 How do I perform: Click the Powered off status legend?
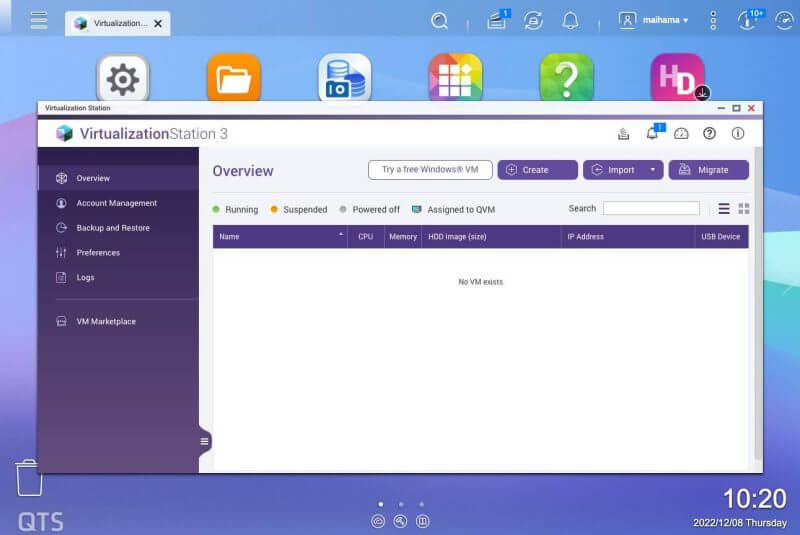coord(370,210)
